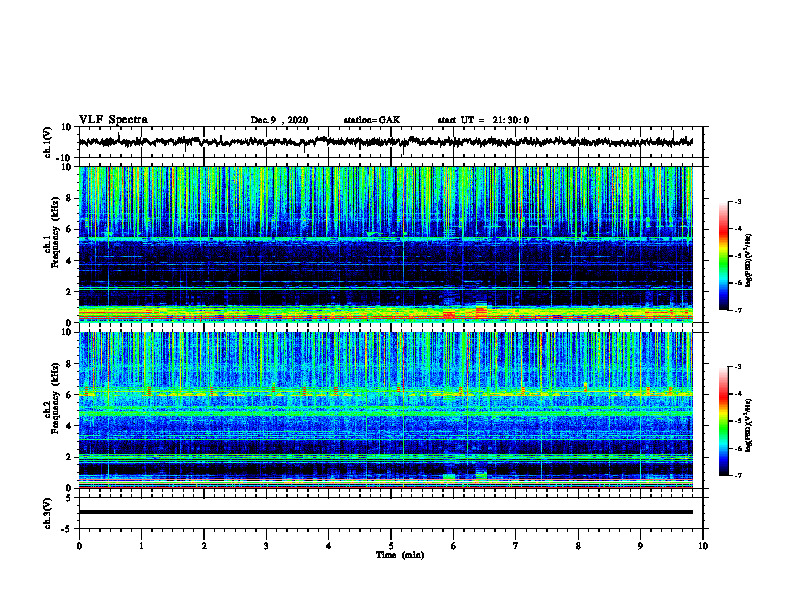
Task: Click the "-3" label on ch.1 color scale
Action: point(738,201)
